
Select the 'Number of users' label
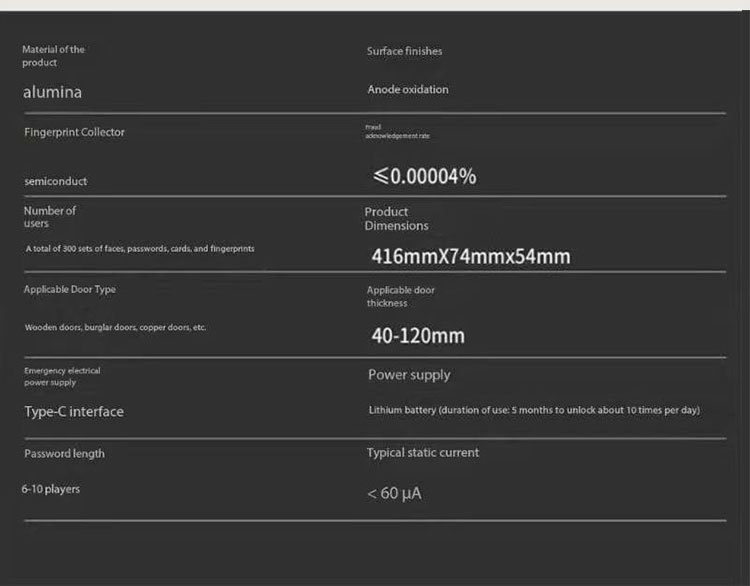[x=49, y=217]
